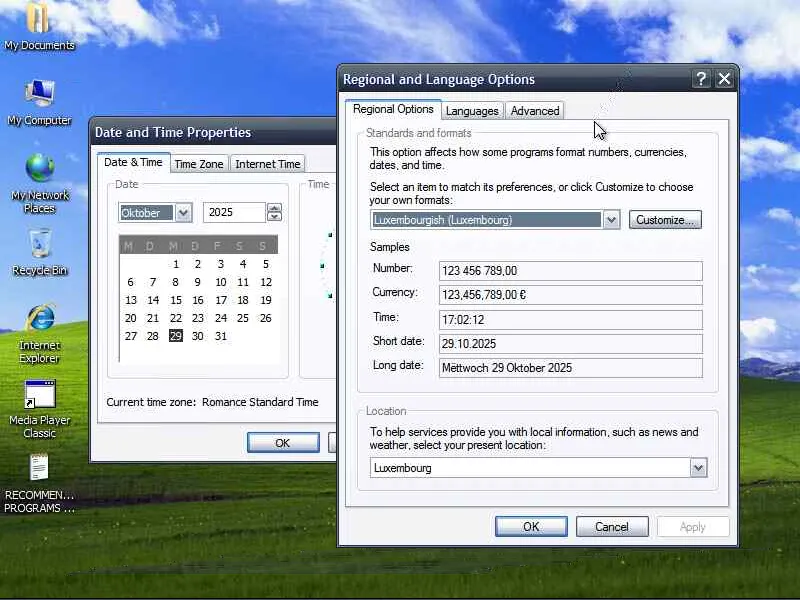This screenshot has height=600, width=800.
Task: Click the Long date sample field
Action: click(570, 368)
